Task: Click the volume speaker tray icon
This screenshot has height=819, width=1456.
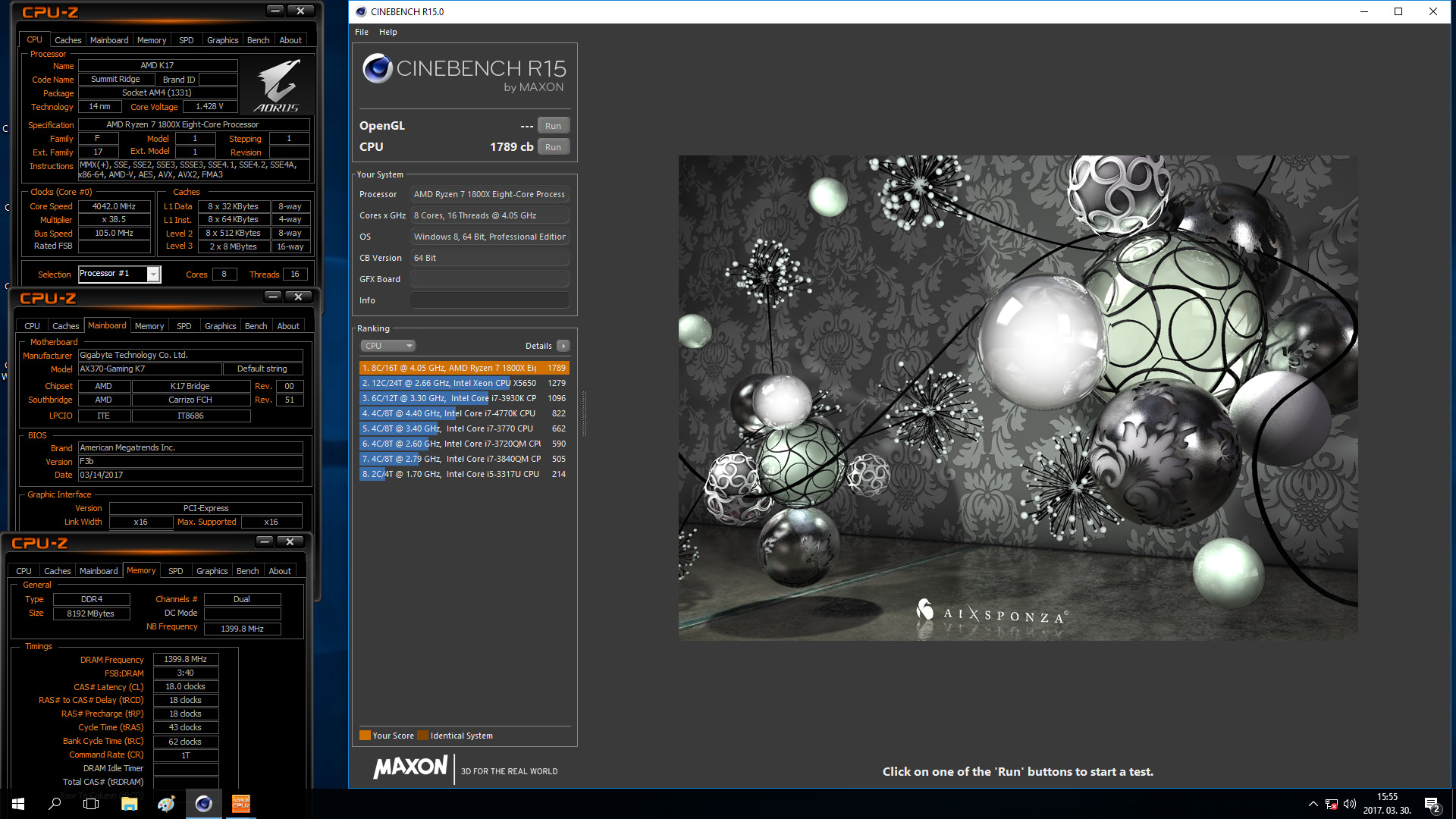Action: click(1350, 804)
